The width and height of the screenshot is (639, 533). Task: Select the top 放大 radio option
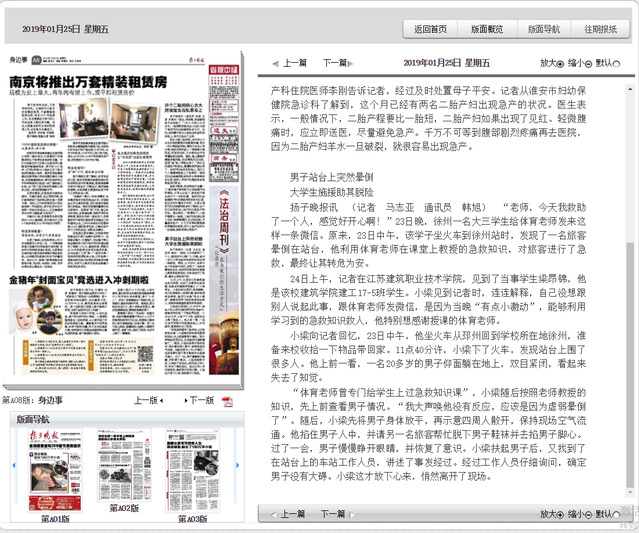click(x=560, y=63)
